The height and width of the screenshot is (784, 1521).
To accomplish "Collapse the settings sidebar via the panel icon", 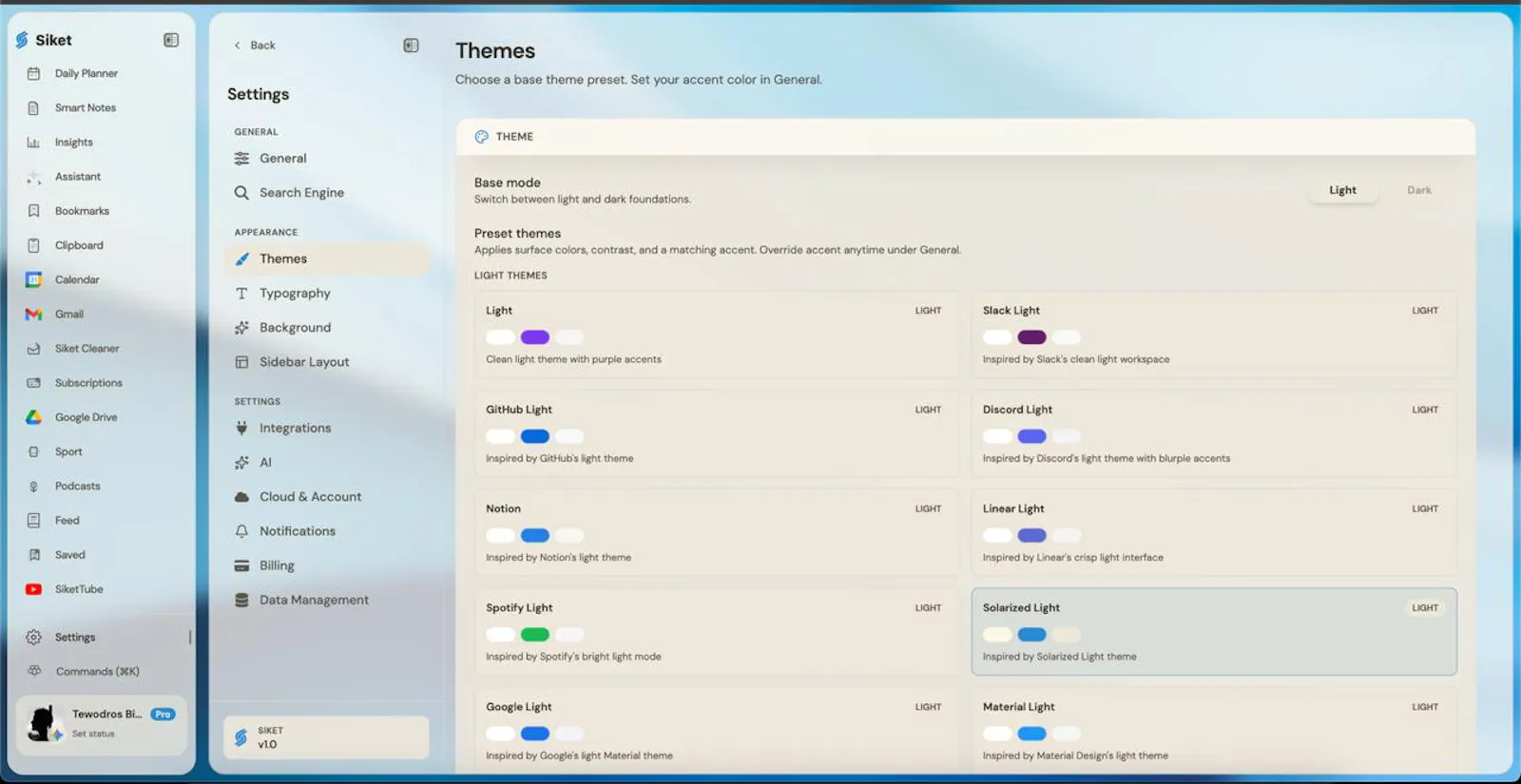I will [411, 45].
